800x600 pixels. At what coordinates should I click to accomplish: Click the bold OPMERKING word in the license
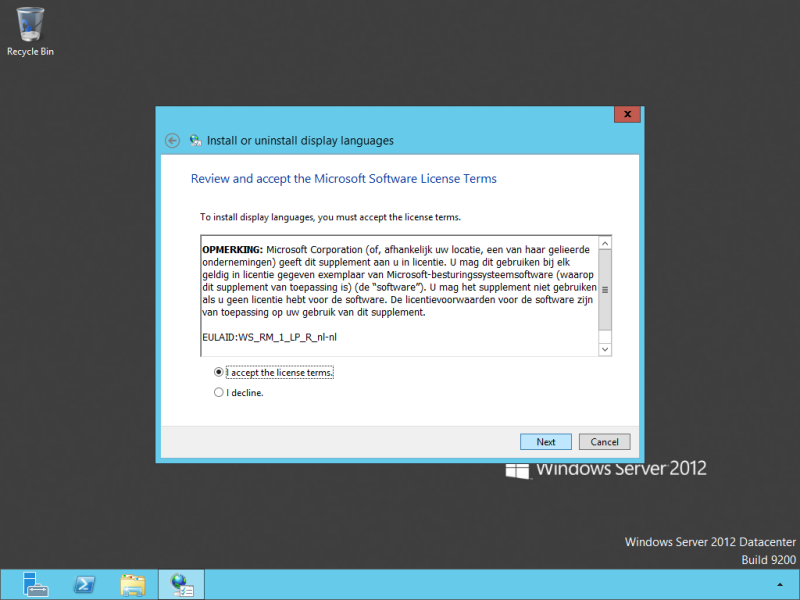point(233,249)
